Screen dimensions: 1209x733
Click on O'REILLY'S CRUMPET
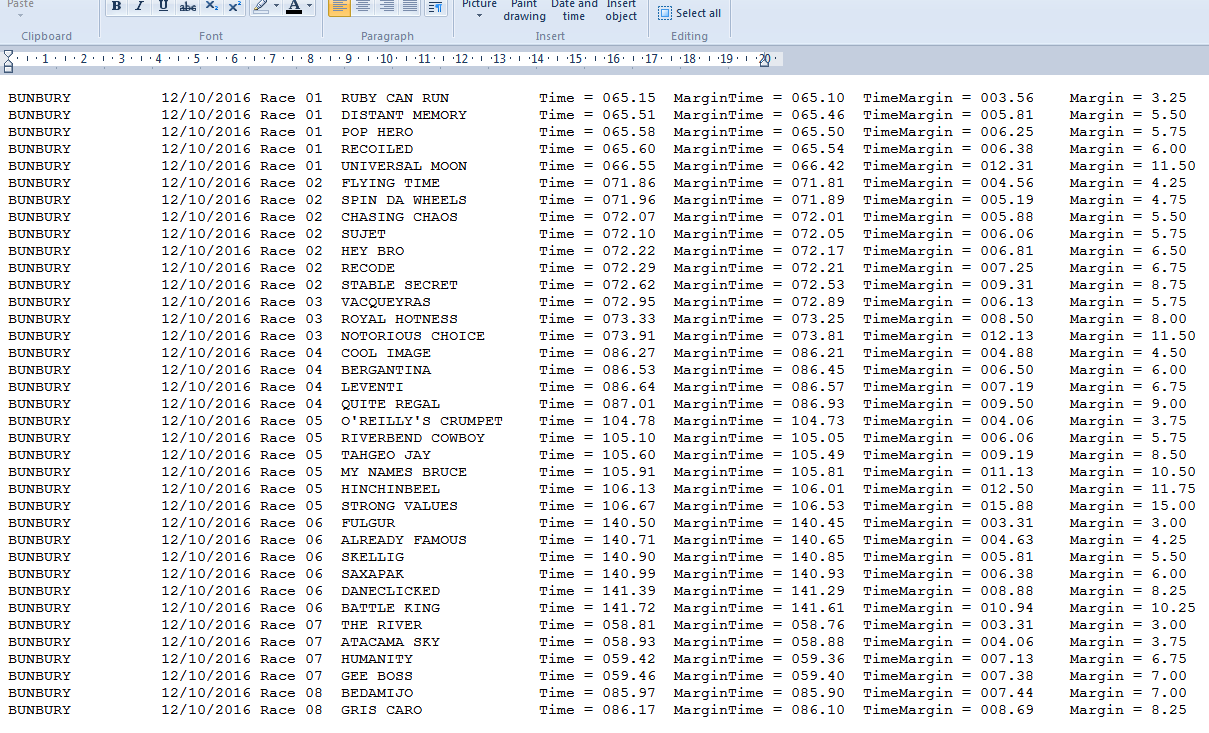tap(422, 421)
